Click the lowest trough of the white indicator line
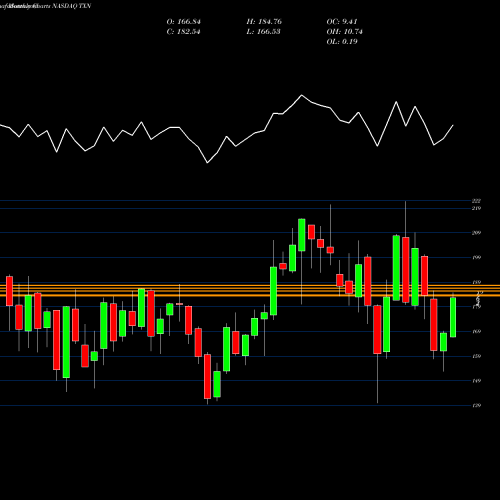 (x=207, y=163)
